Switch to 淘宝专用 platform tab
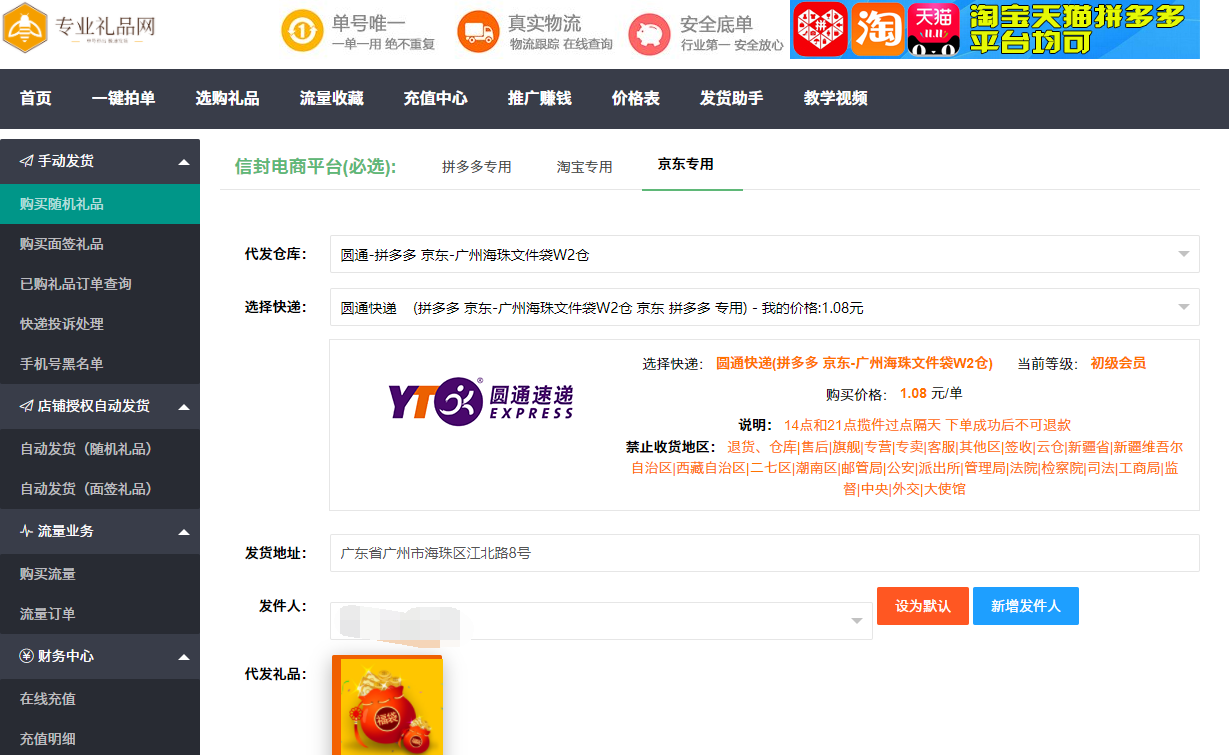The width and height of the screenshot is (1229, 755). point(584,167)
